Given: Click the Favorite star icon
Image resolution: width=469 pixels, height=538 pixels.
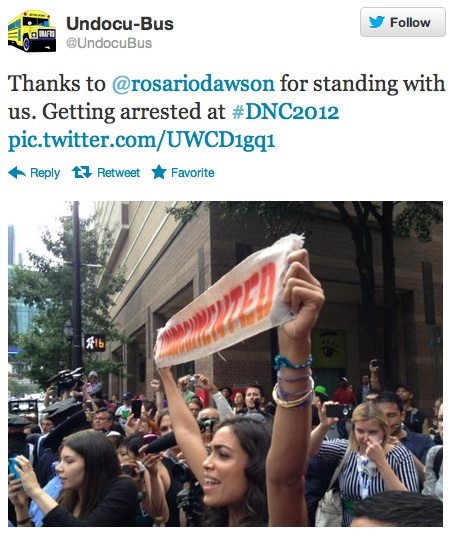Looking at the screenshot, I should coord(159,172).
